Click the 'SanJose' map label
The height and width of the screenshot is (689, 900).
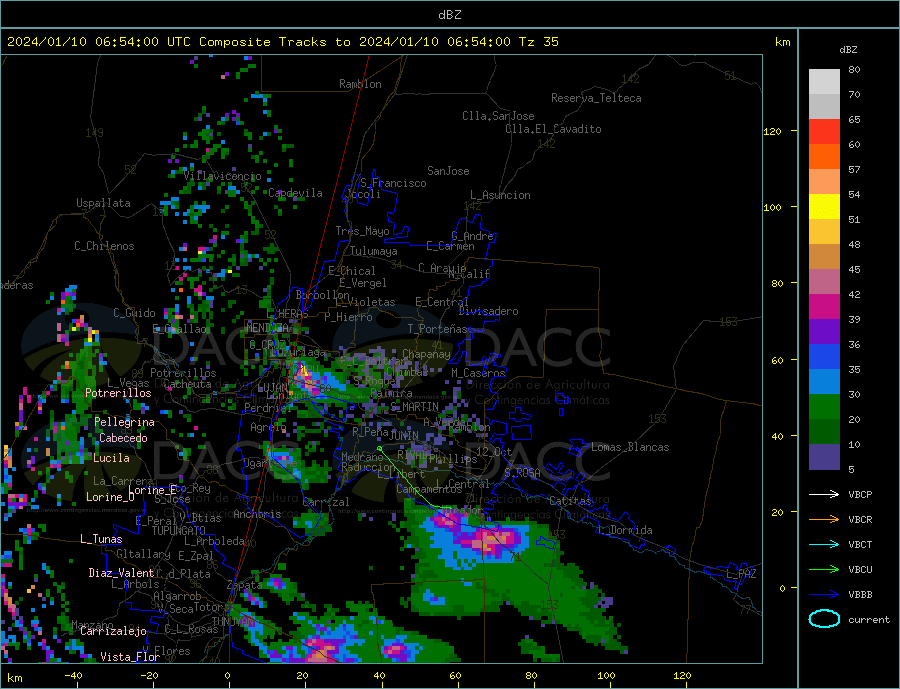point(448,171)
